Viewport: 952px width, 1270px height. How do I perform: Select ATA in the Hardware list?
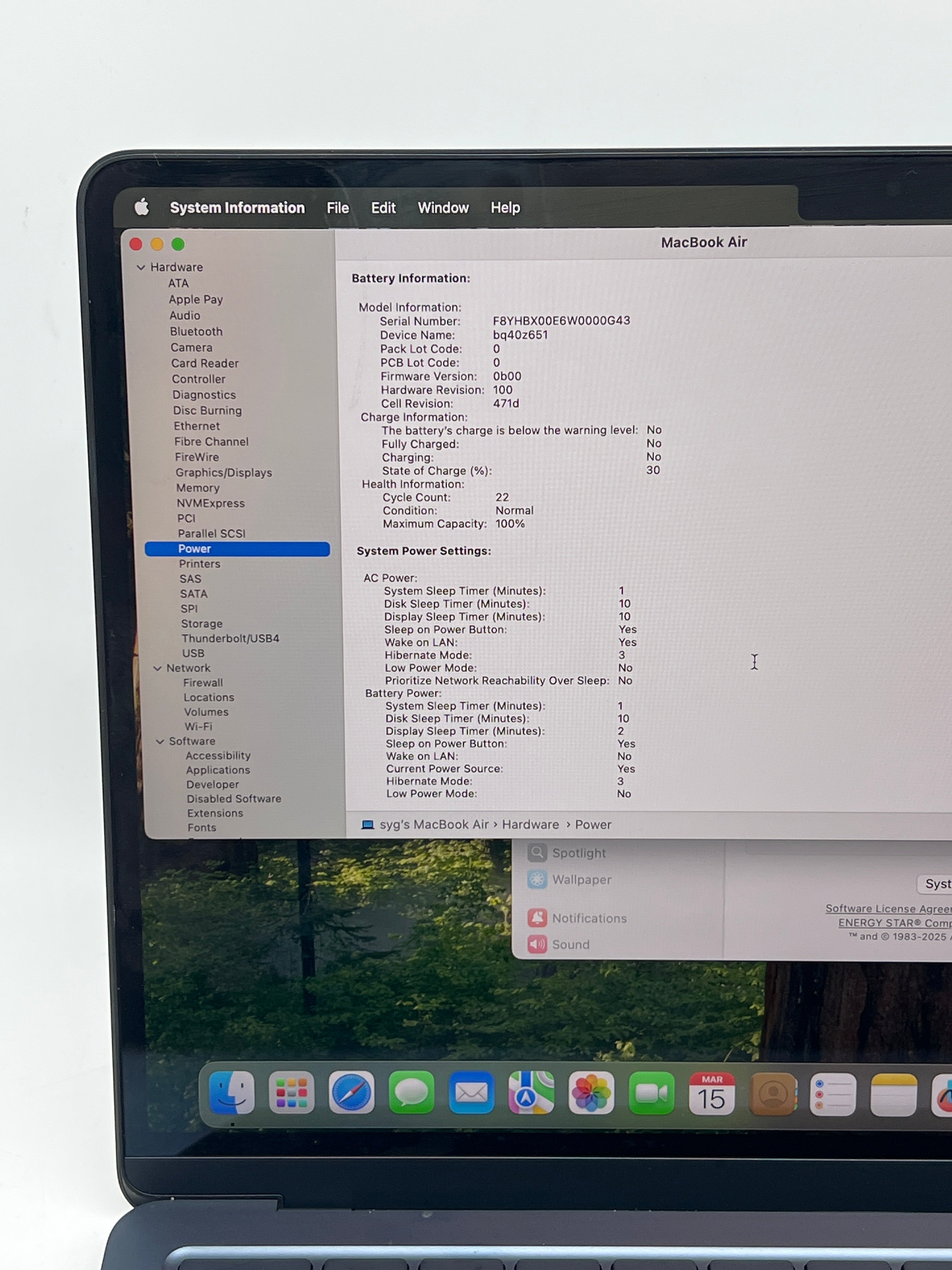click(x=178, y=283)
